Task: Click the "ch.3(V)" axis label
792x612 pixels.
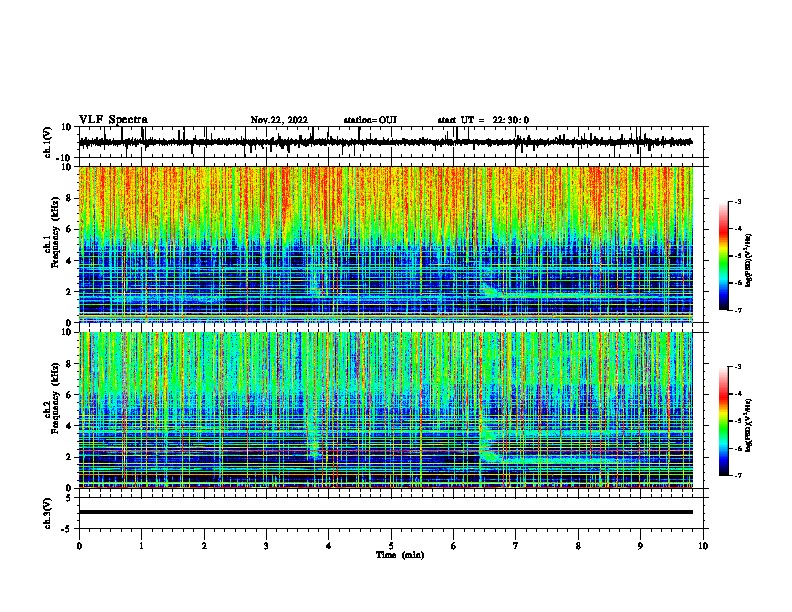Action: pyautogui.click(x=48, y=513)
